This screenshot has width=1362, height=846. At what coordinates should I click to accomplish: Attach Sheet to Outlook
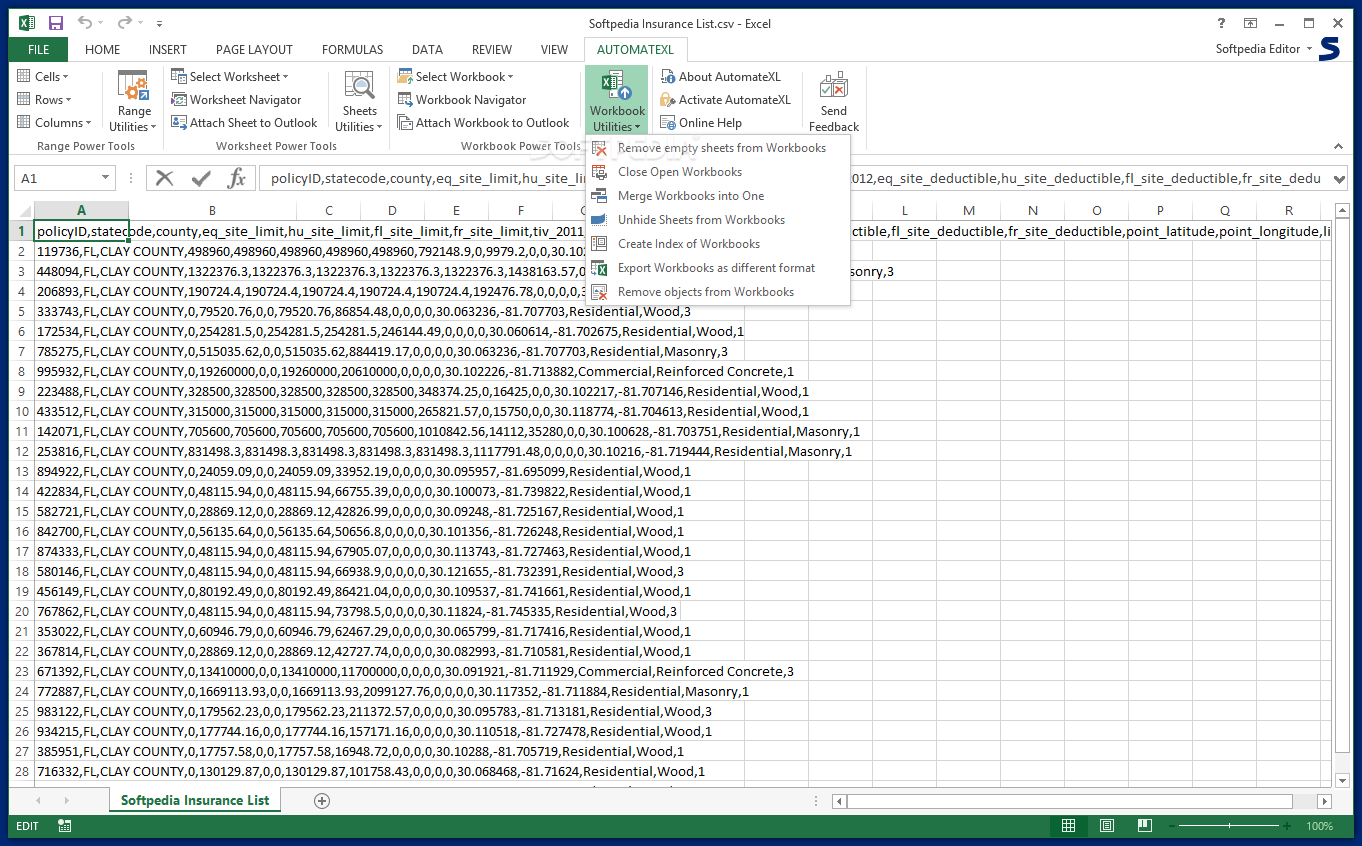244,123
